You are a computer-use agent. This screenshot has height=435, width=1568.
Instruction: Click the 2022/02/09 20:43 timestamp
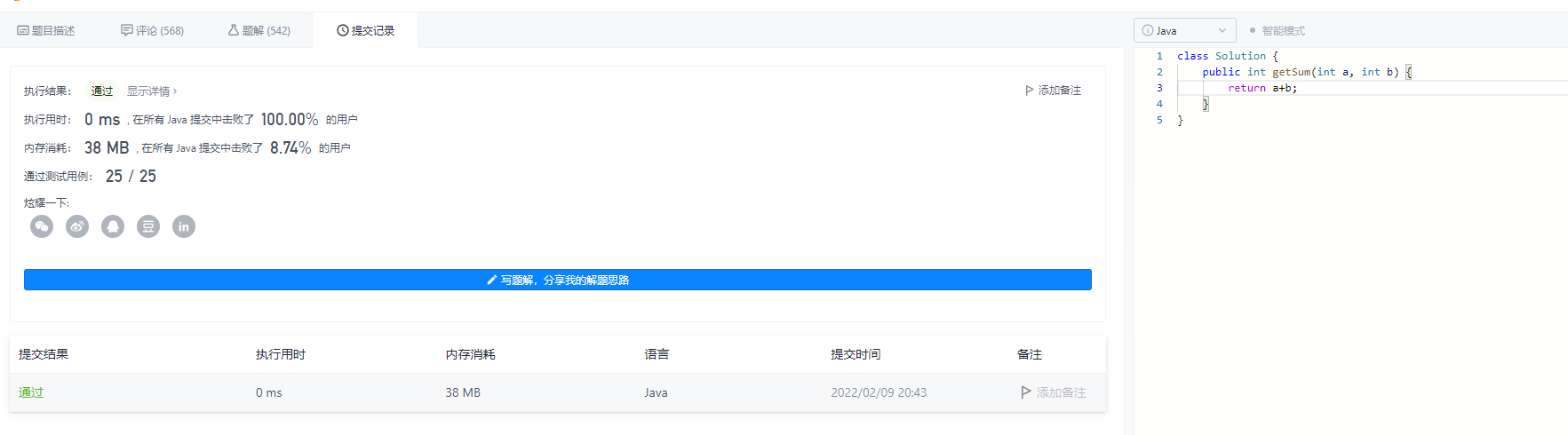pos(879,392)
